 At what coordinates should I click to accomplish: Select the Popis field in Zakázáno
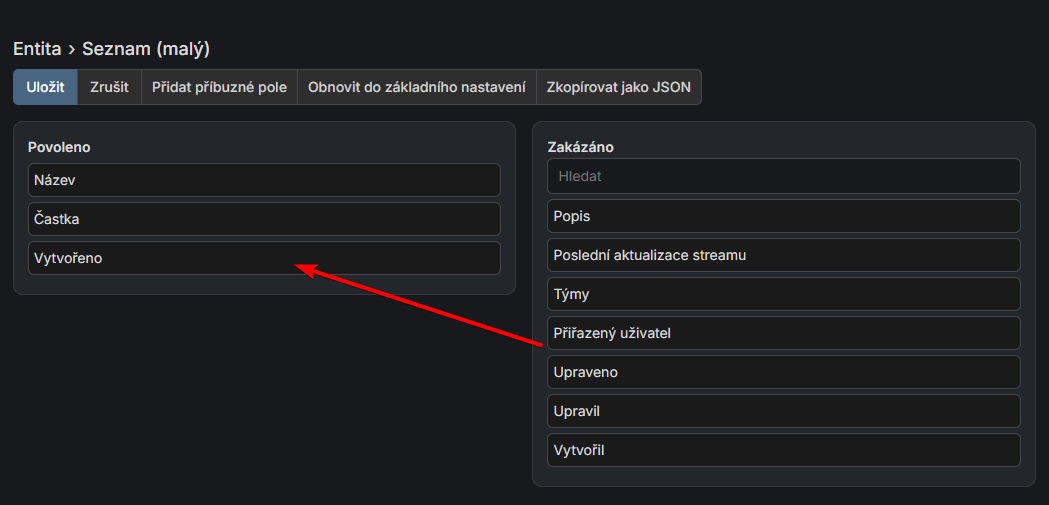coord(783,216)
